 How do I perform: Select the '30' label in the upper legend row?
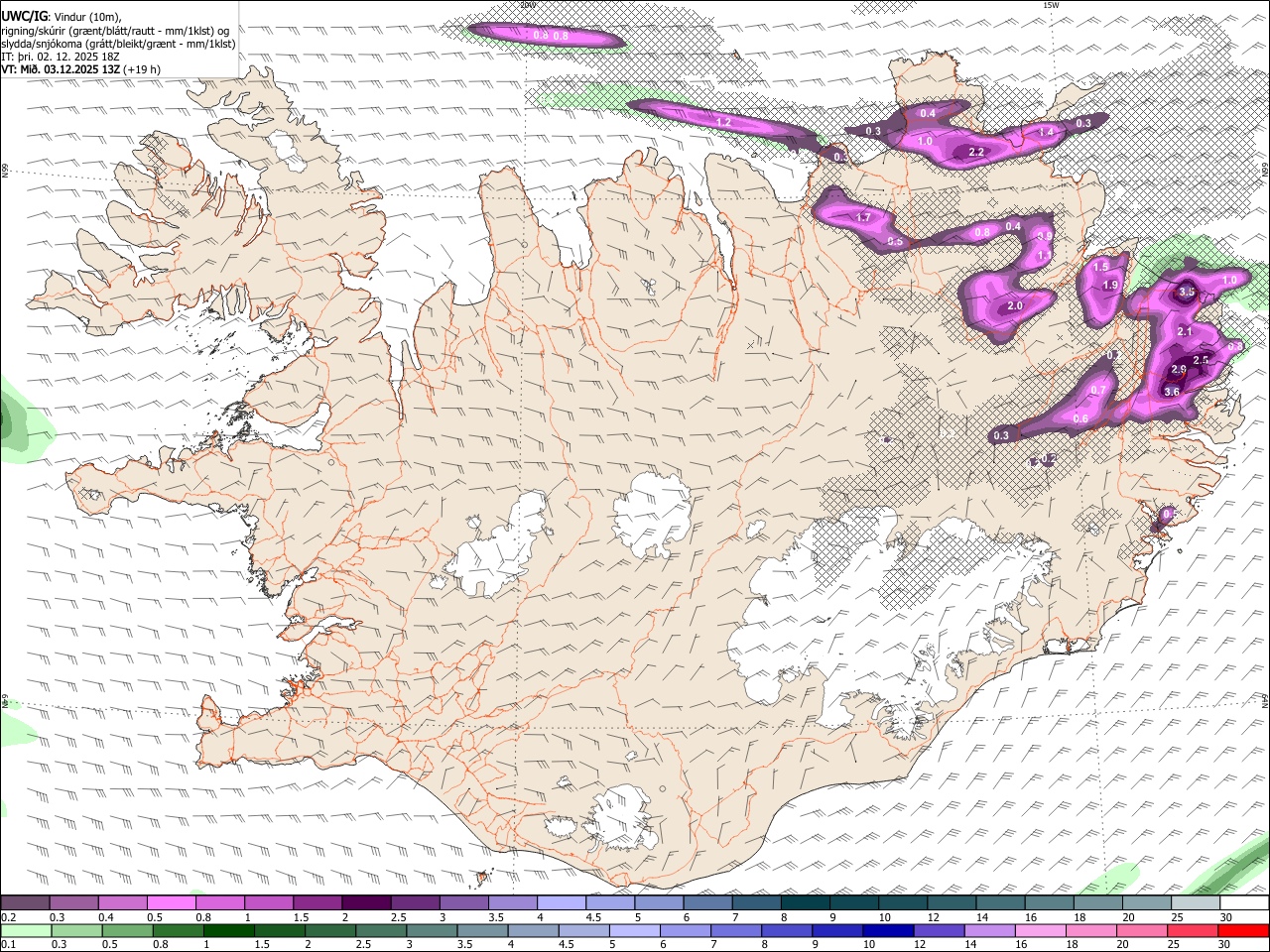pyautogui.click(x=1226, y=917)
